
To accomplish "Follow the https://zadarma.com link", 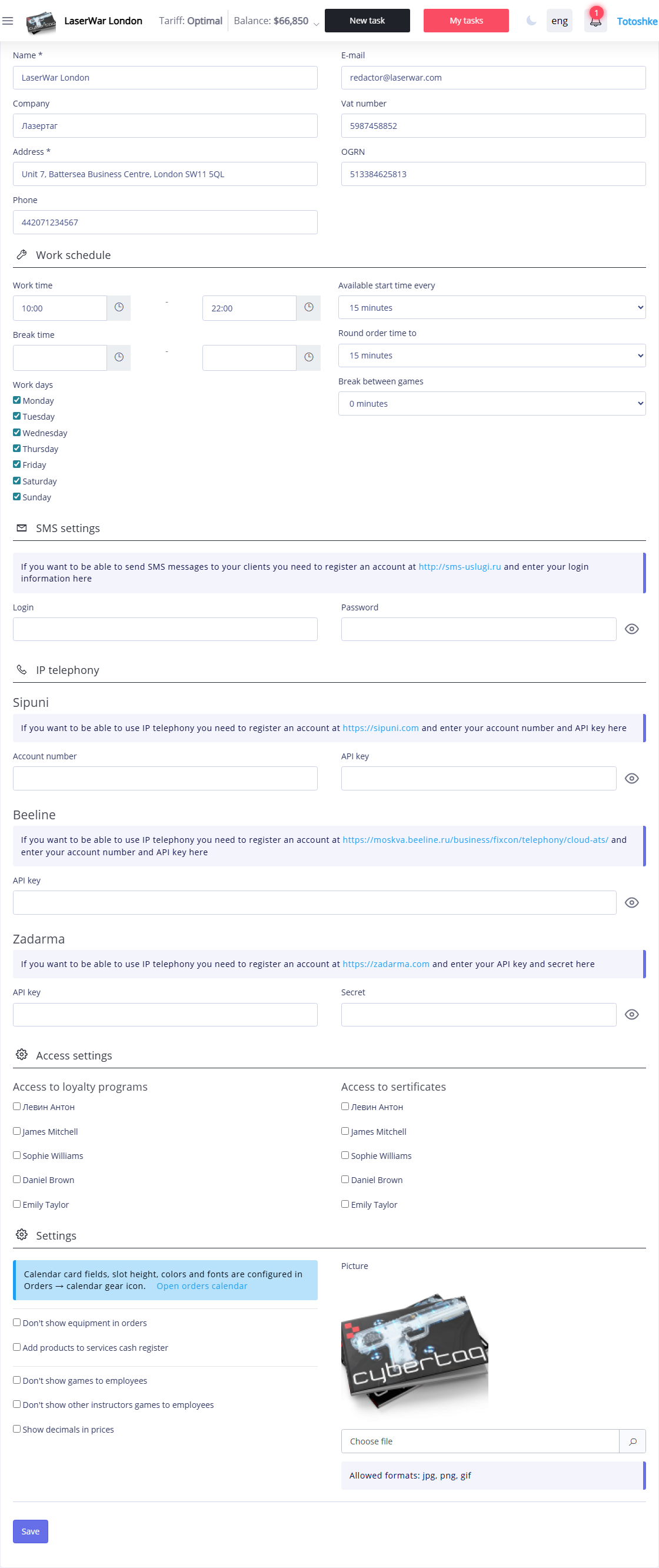I will 386,964.
